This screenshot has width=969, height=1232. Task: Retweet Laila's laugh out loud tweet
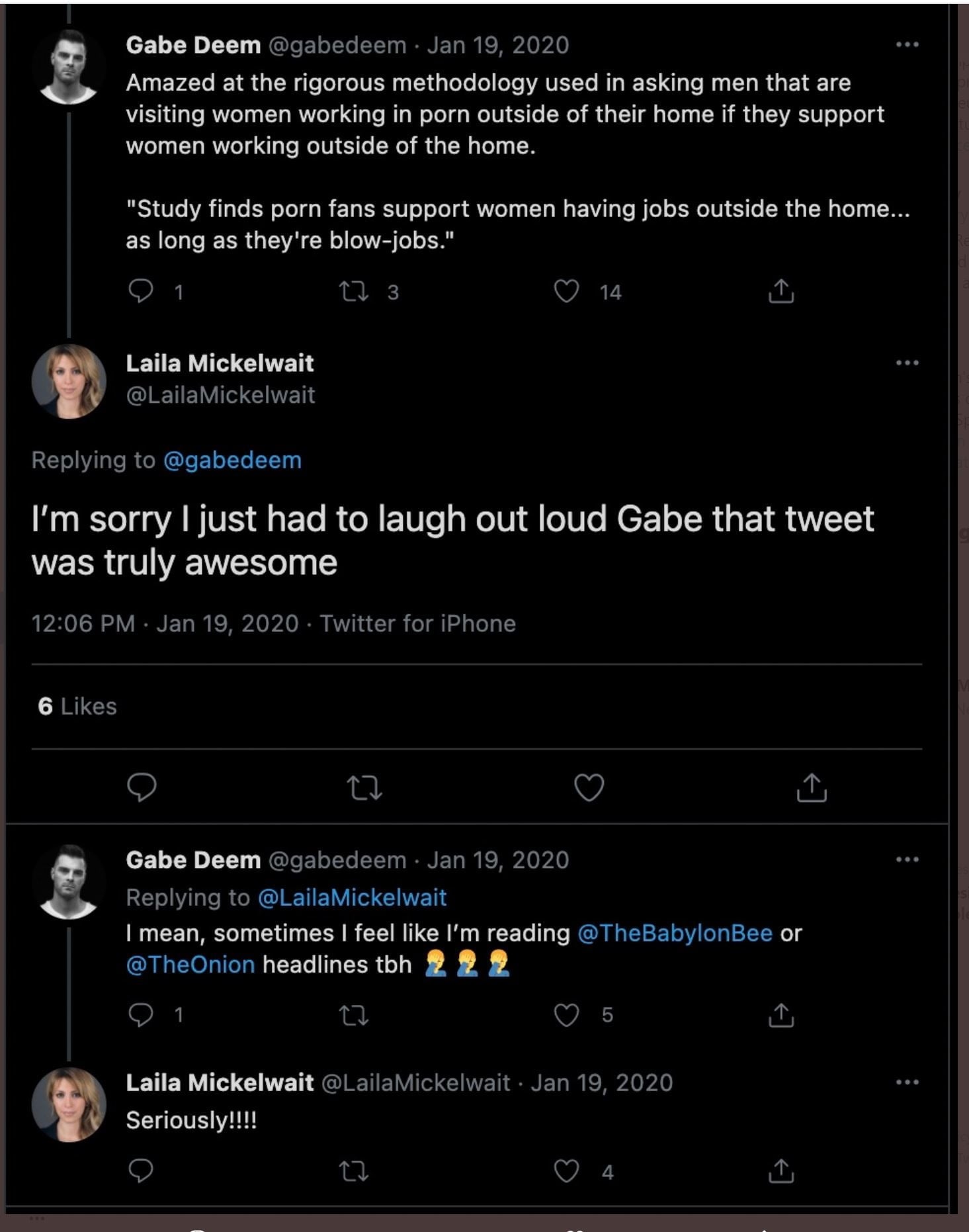(x=364, y=787)
